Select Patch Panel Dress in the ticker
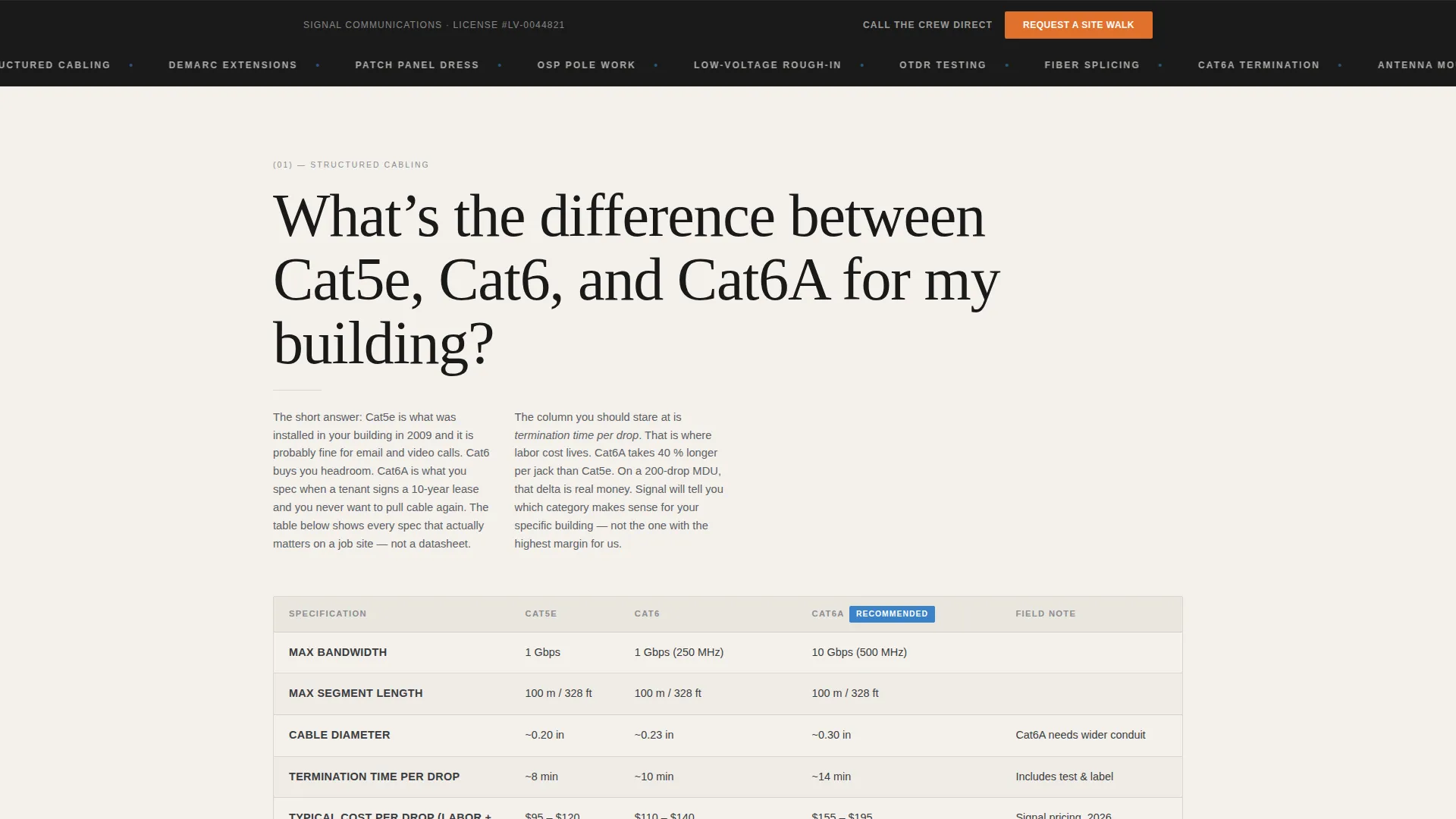 [x=417, y=65]
